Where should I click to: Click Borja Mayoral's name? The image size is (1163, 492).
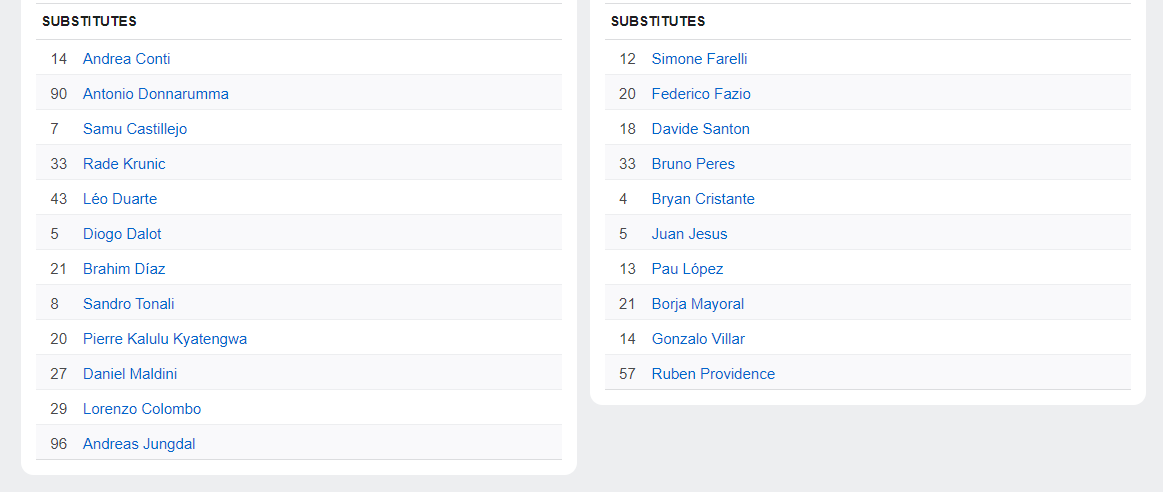pyautogui.click(x=697, y=304)
